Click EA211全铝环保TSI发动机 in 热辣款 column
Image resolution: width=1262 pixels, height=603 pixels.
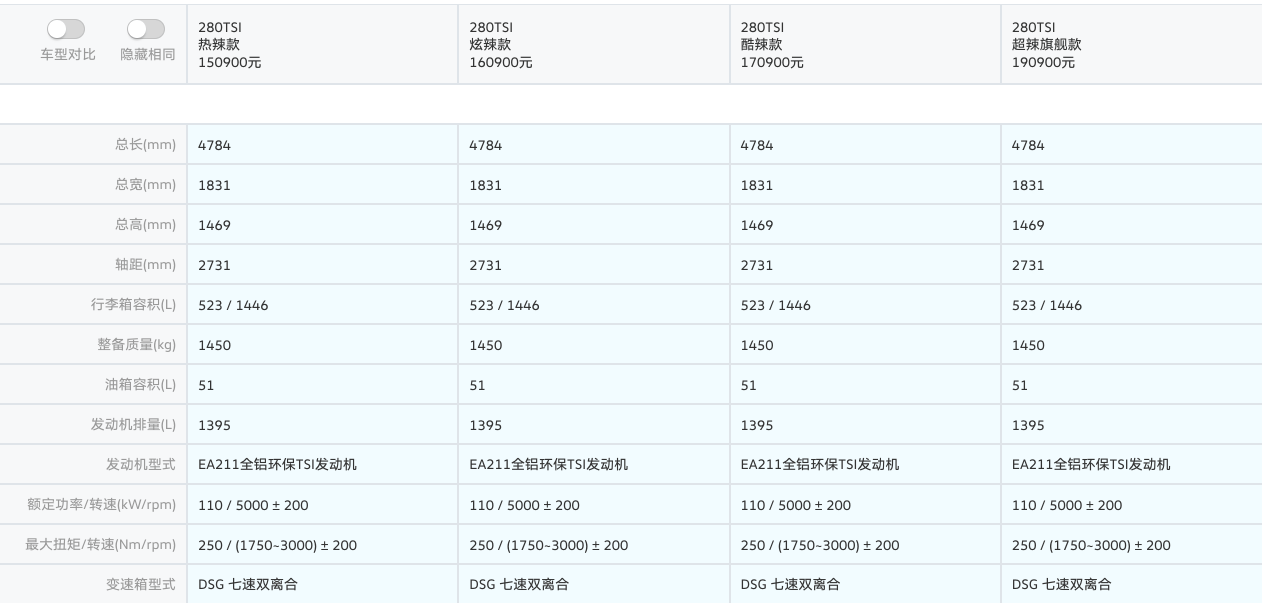(x=277, y=465)
